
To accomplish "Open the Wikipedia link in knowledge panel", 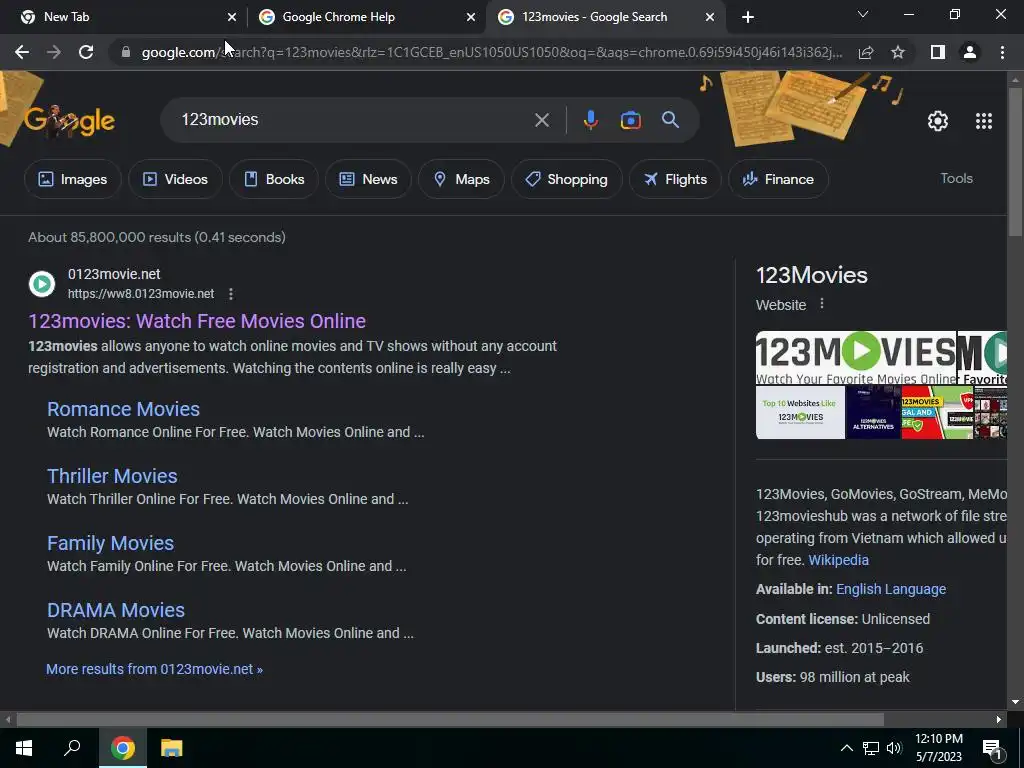I will (x=839, y=560).
